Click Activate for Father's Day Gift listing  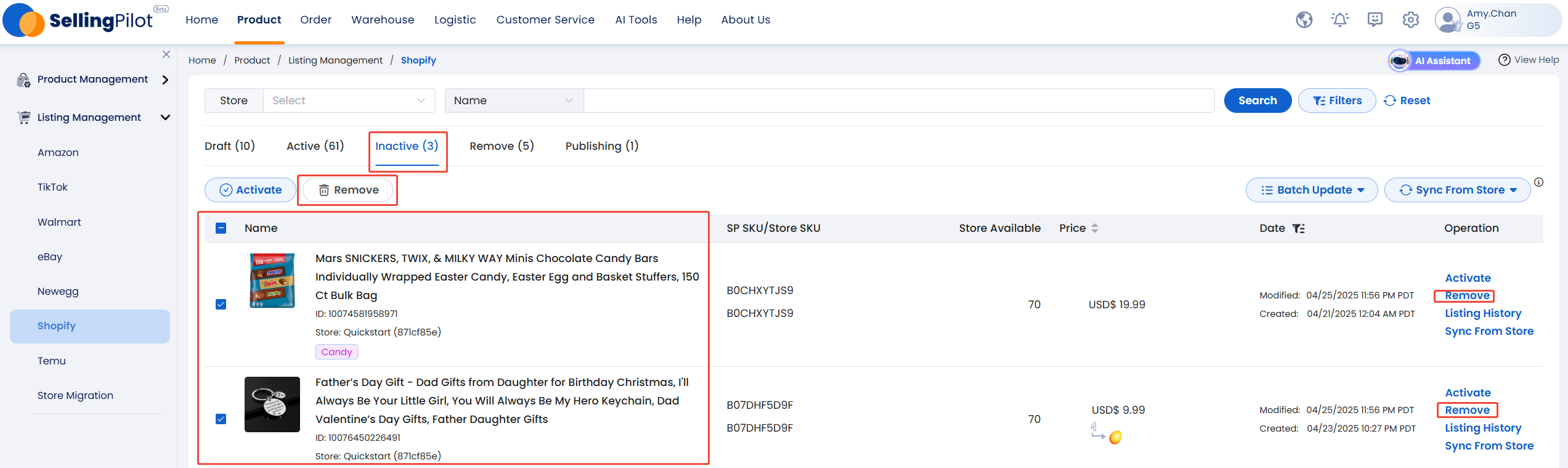[1468, 393]
